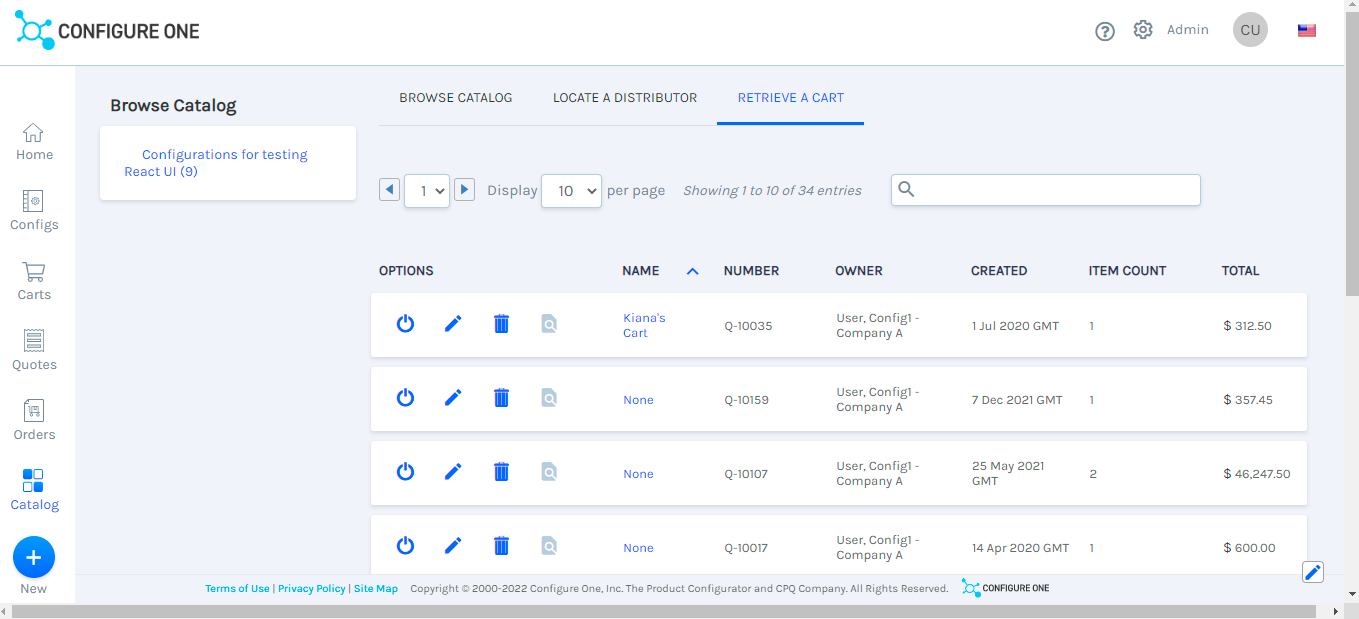This screenshot has height=619, width=1359.
Task: Delete cart Q-10017 with trash icon
Action: coord(501,546)
